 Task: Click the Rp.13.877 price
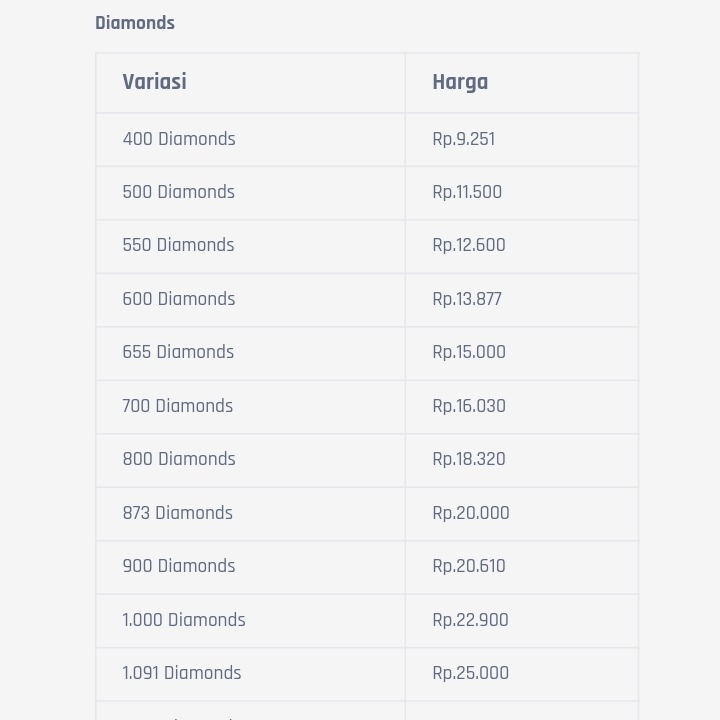pos(467,299)
